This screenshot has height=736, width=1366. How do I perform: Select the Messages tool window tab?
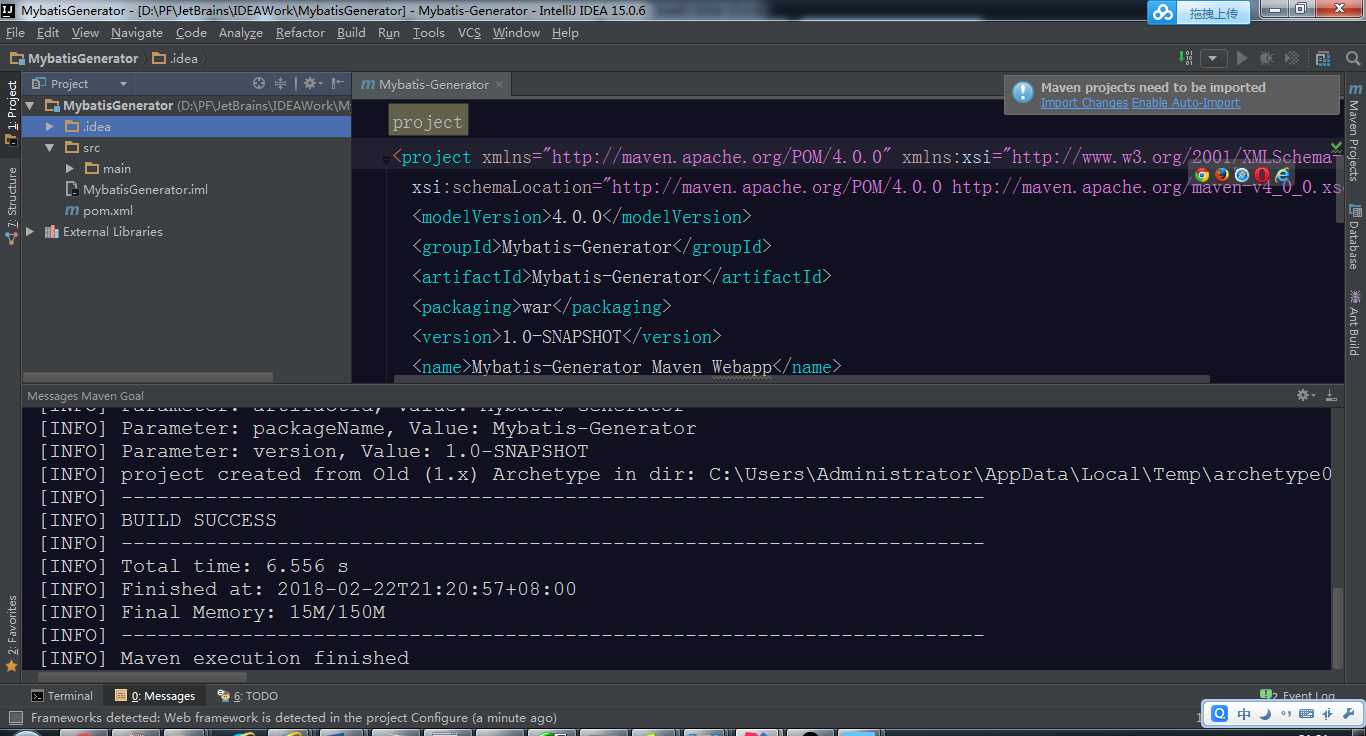coord(155,695)
